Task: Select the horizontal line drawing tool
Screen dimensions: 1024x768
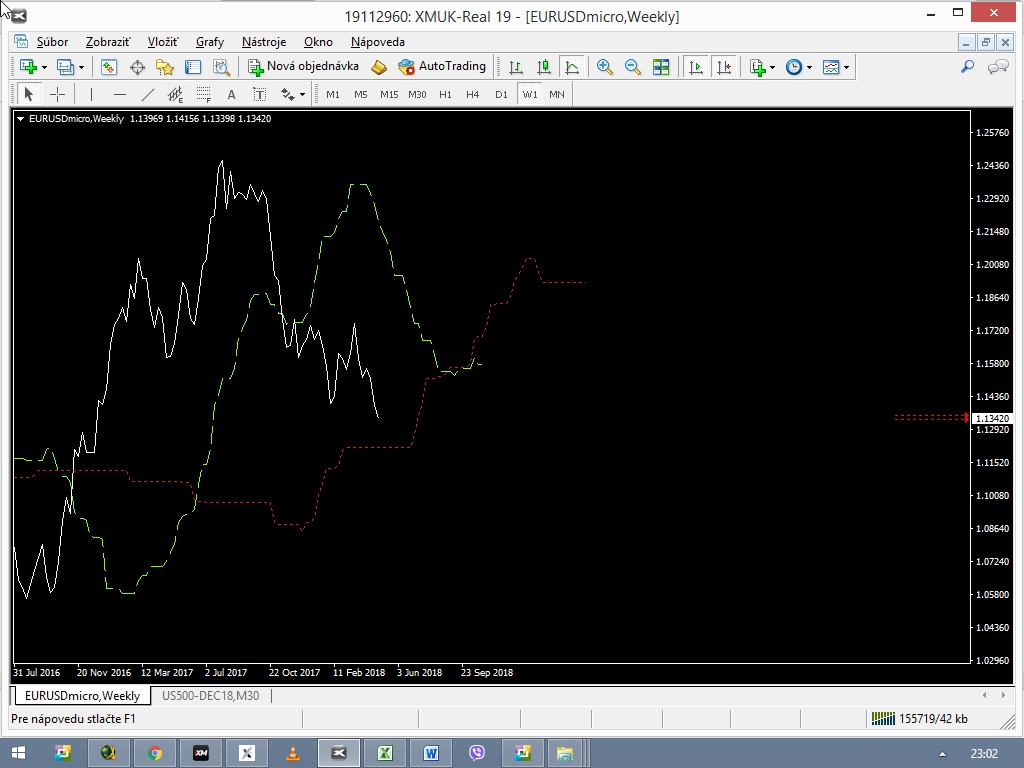Action: [120, 94]
